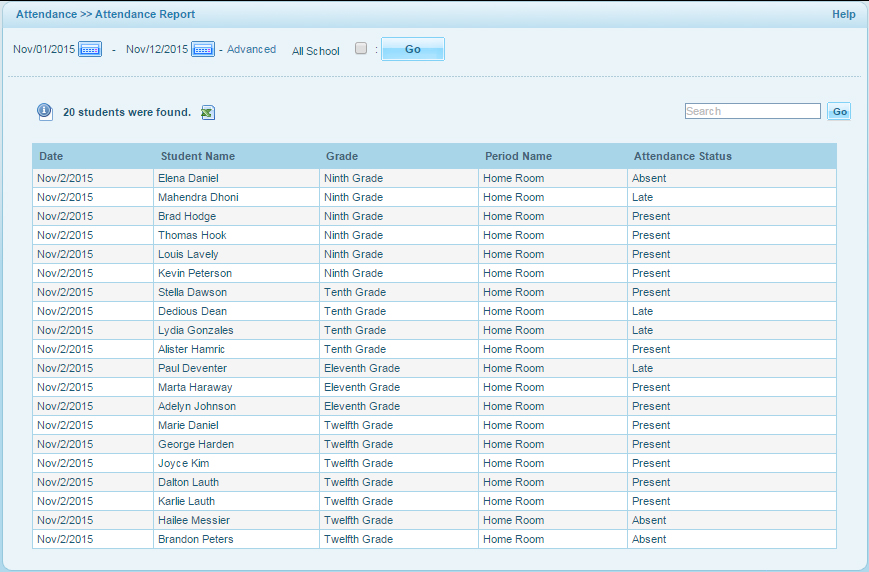Image resolution: width=869 pixels, height=572 pixels.
Task: Open the Help link
Action: 843,15
